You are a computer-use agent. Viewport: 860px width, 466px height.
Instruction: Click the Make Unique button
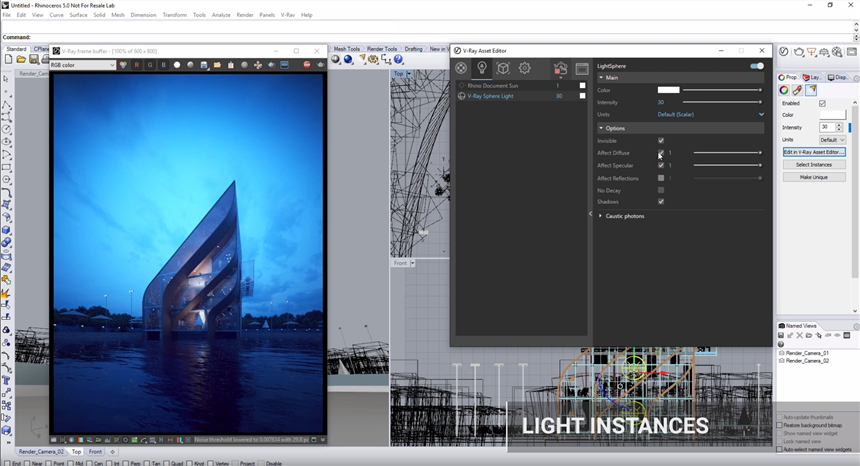pyautogui.click(x=813, y=177)
